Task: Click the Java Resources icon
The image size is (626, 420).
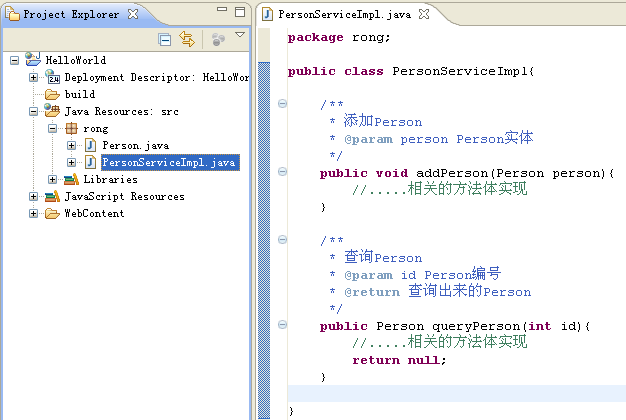Action: click(x=52, y=110)
